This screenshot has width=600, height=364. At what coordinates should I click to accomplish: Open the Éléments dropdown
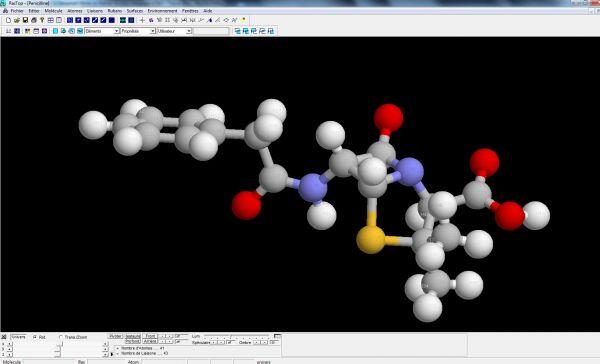(102, 31)
